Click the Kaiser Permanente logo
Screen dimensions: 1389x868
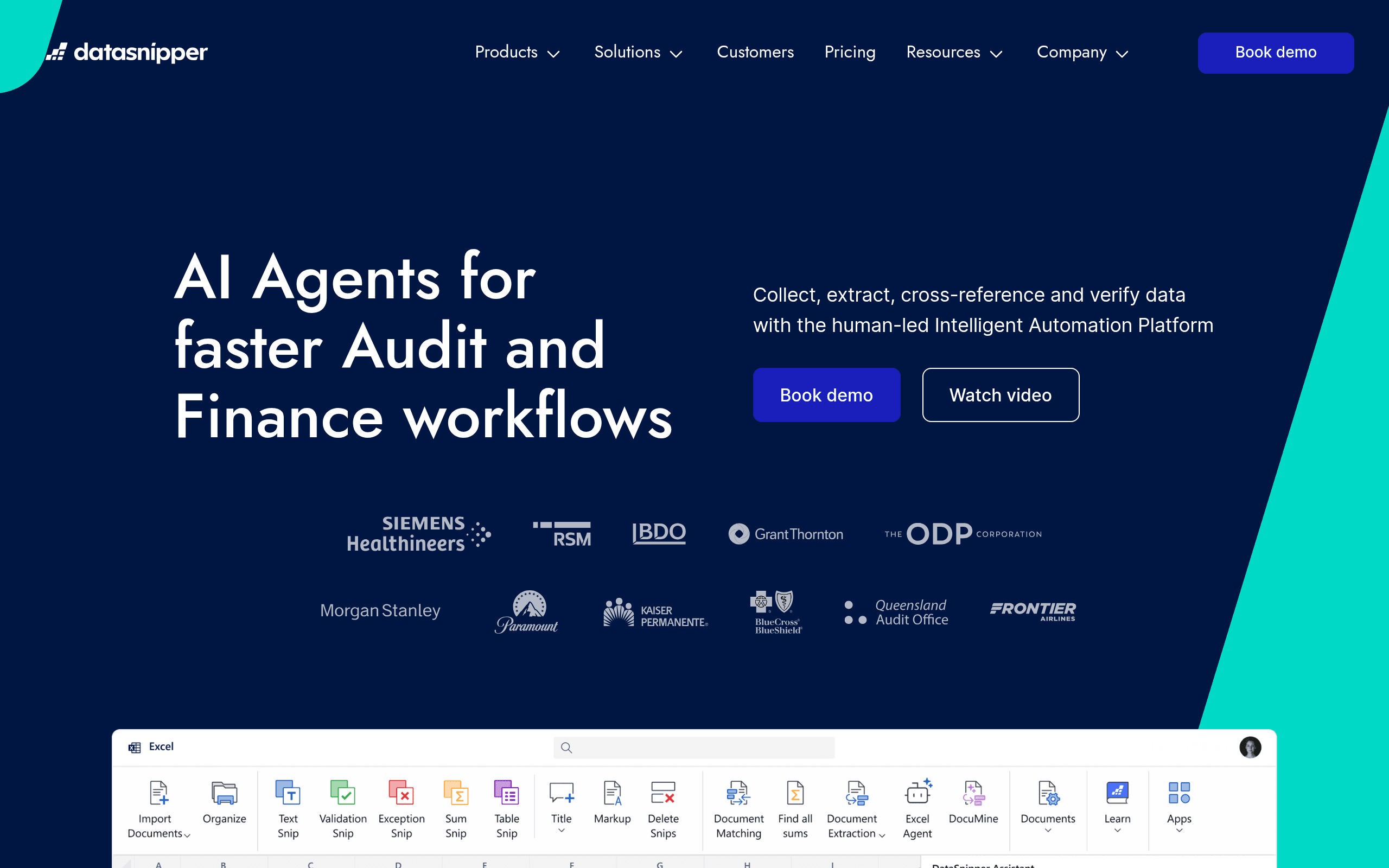[x=655, y=612]
